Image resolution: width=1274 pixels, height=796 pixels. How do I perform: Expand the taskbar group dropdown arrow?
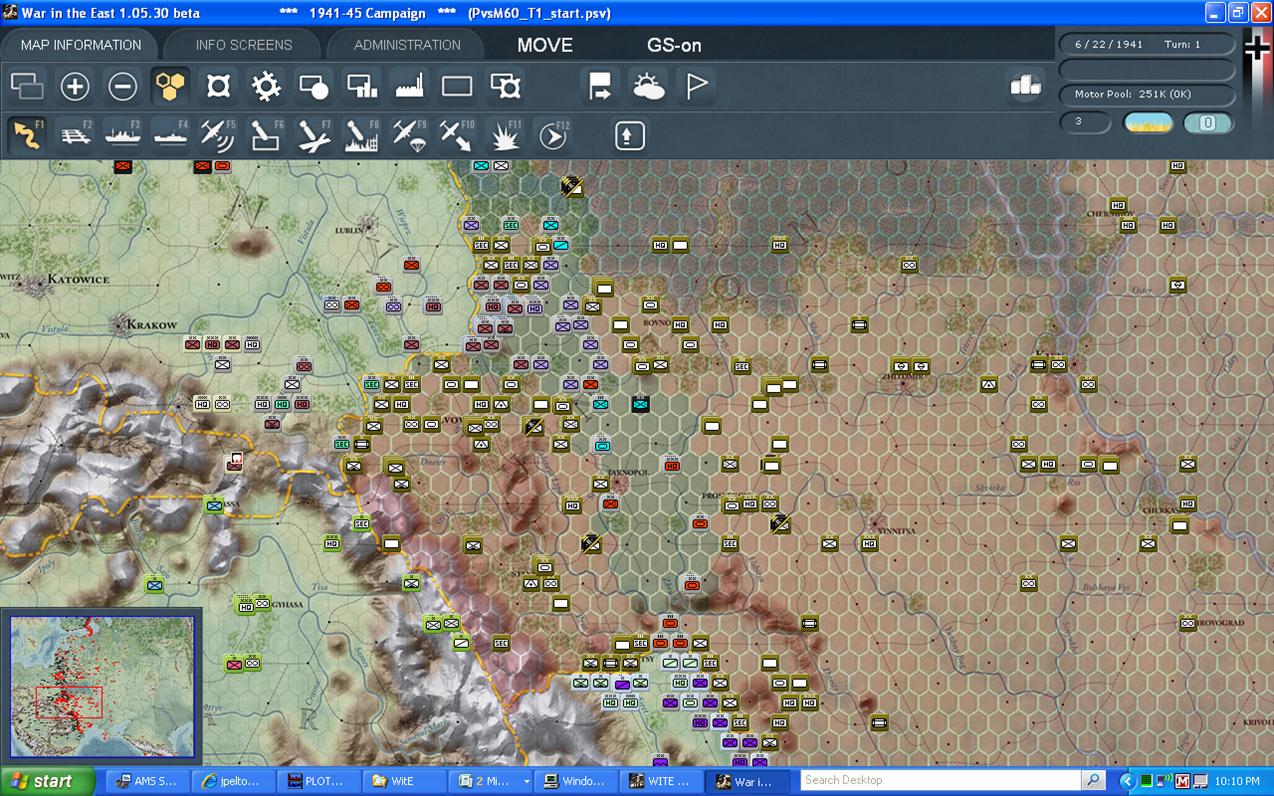point(526,781)
